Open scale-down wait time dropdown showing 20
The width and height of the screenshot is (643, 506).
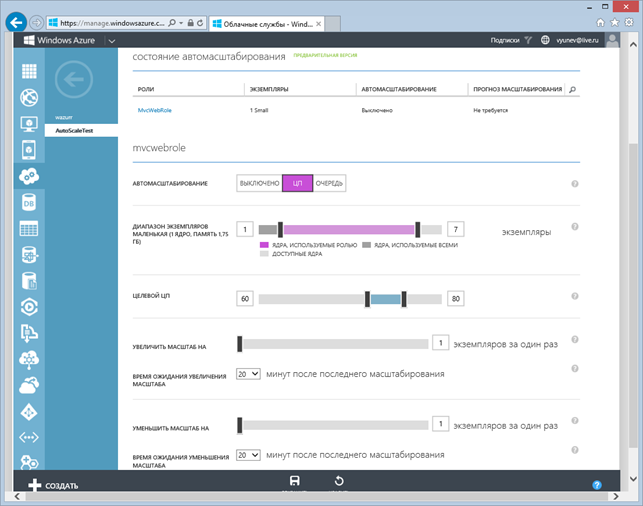pyautogui.click(x=248, y=455)
